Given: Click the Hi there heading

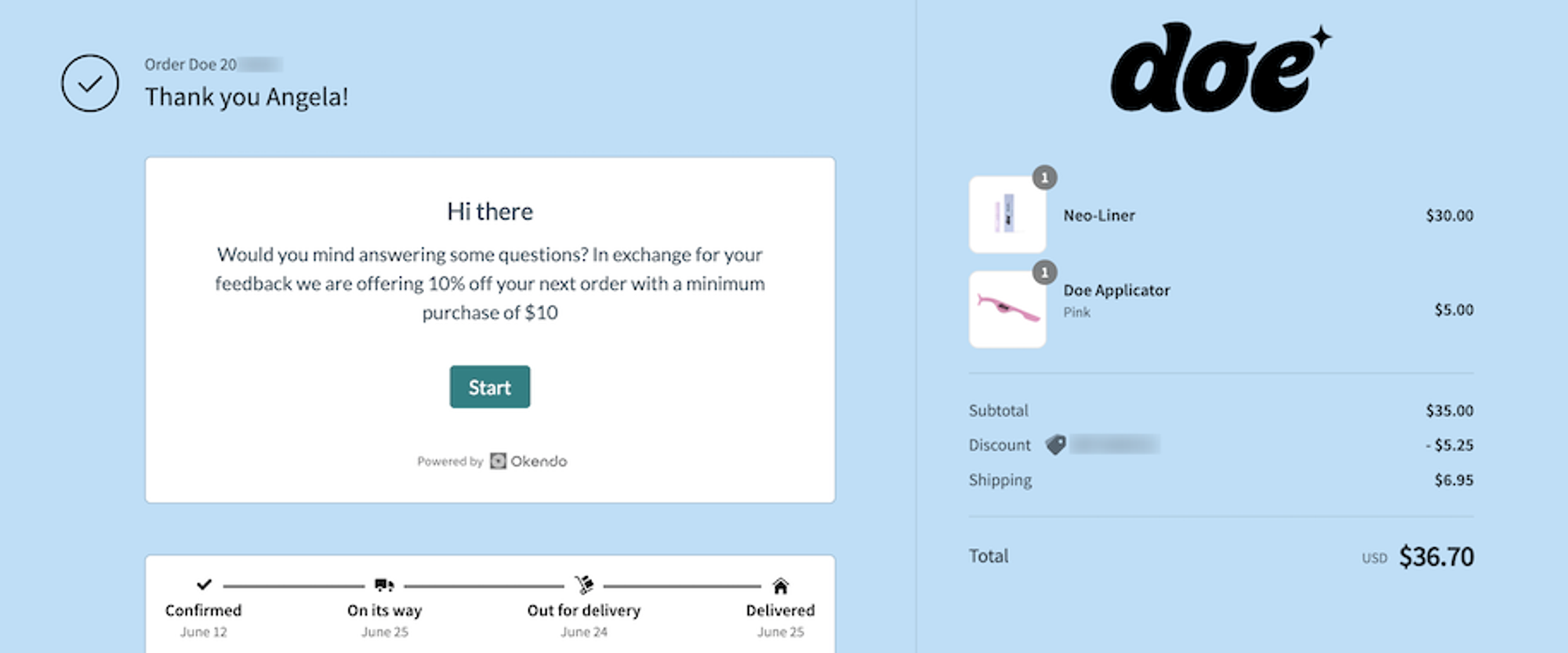Looking at the screenshot, I should (490, 212).
